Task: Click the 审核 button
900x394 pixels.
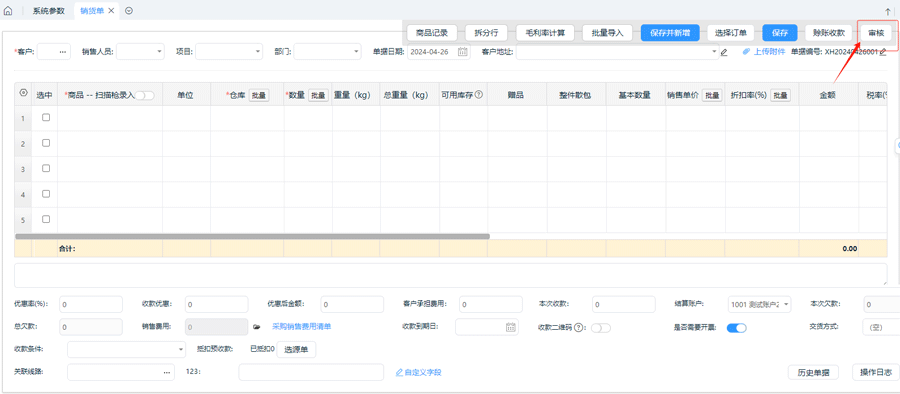Action: pyautogui.click(x=876, y=33)
